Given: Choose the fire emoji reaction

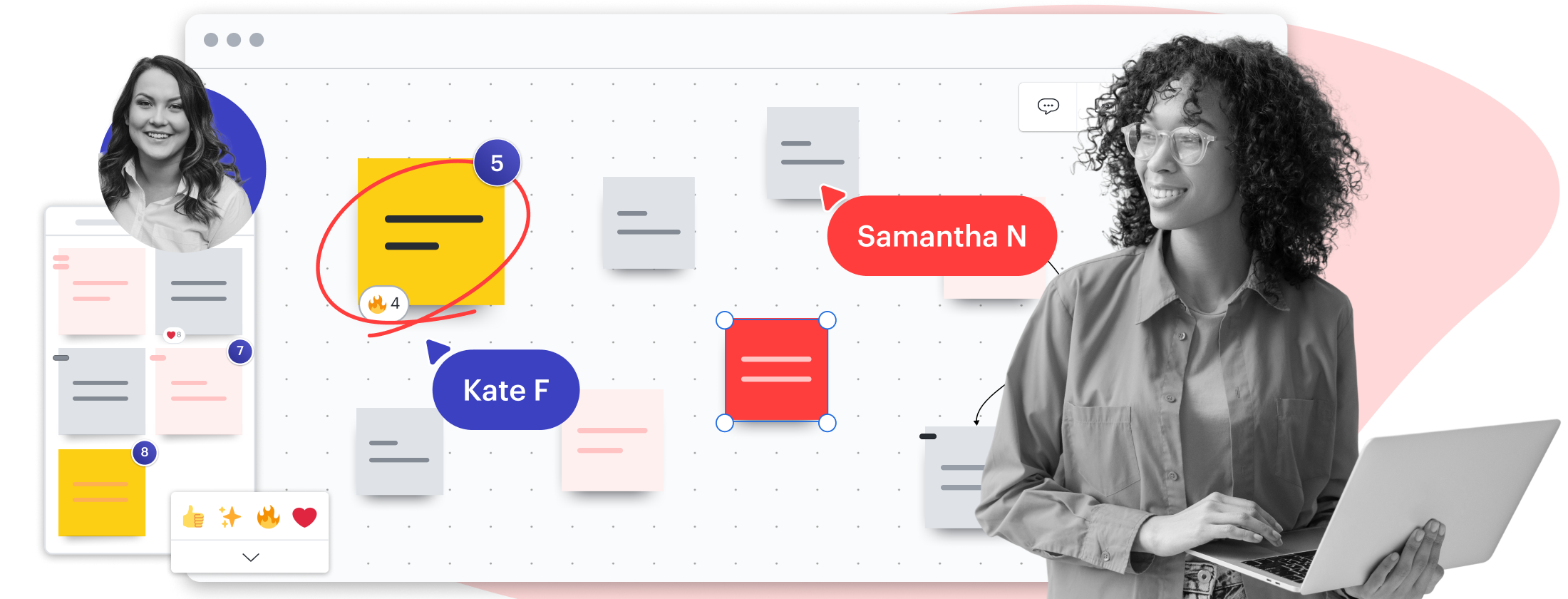Looking at the screenshot, I should tap(268, 517).
